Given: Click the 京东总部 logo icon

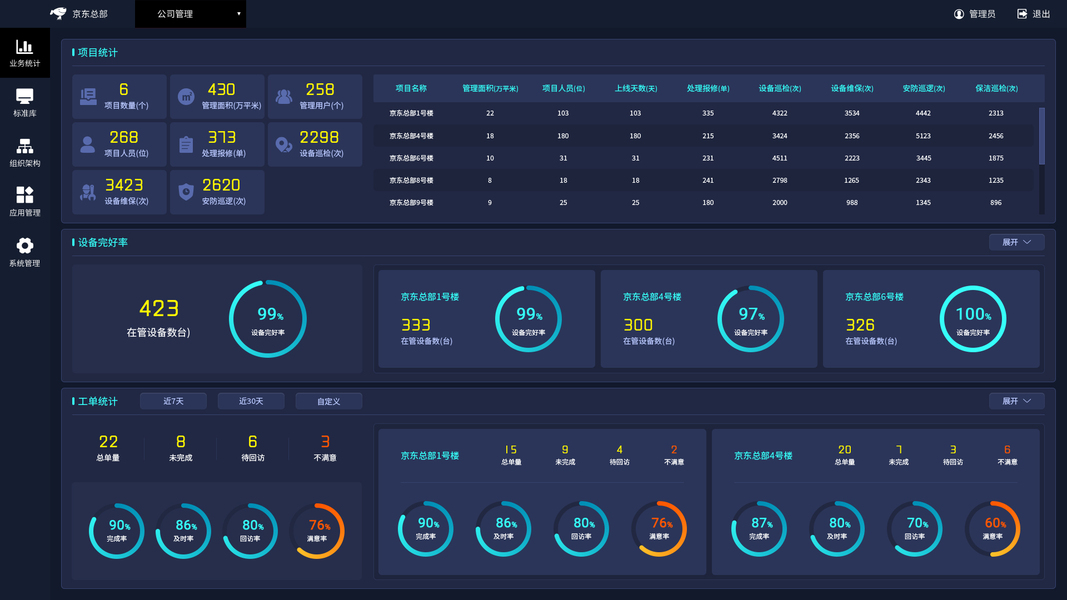Looking at the screenshot, I should click(59, 14).
